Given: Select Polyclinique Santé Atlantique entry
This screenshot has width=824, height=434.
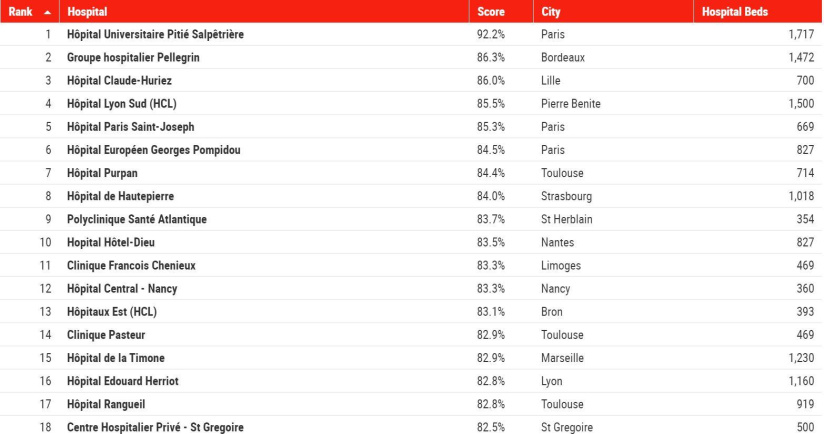Looking at the screenshot, I should pos(137,219).
